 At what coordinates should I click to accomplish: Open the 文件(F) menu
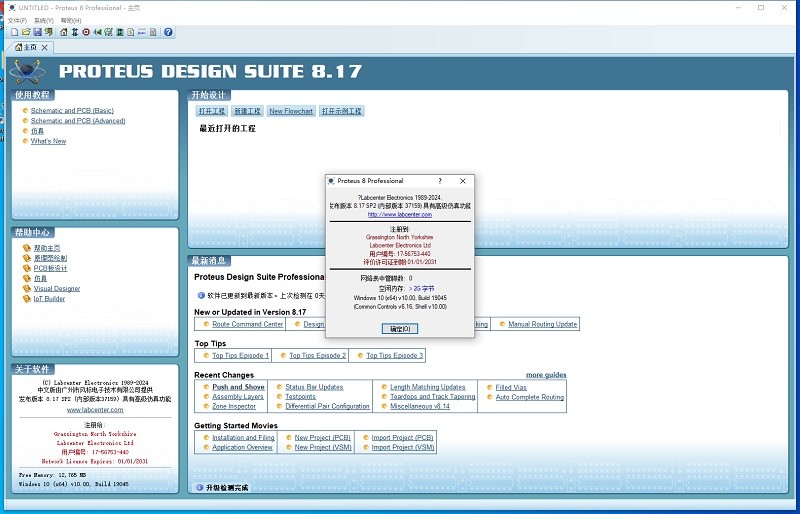click(17, 20)
